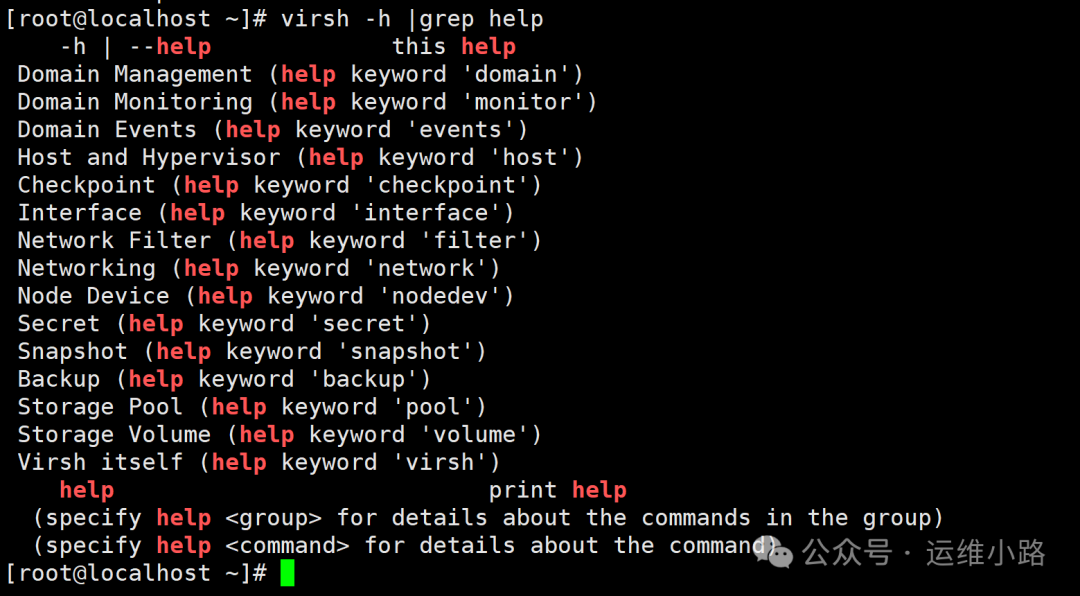Select the 'Domain Management' line
The image size is (1080, 596).
(300, 74)
